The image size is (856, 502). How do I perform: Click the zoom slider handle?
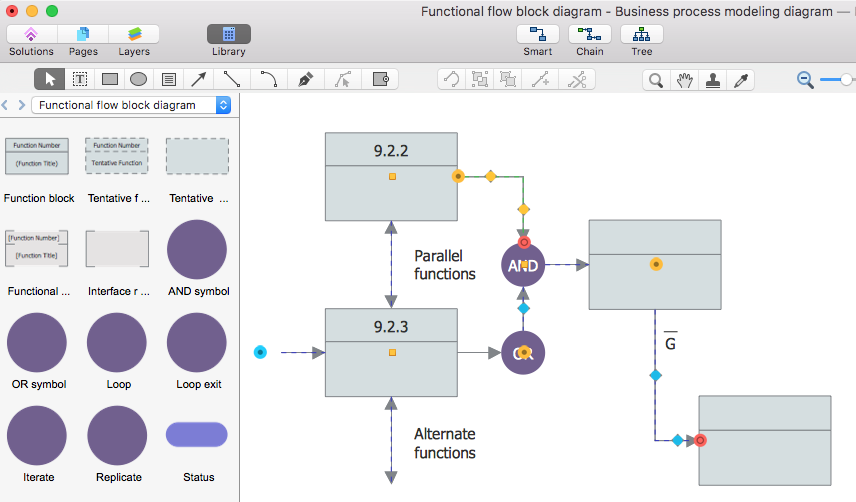(x=847, y=79)
